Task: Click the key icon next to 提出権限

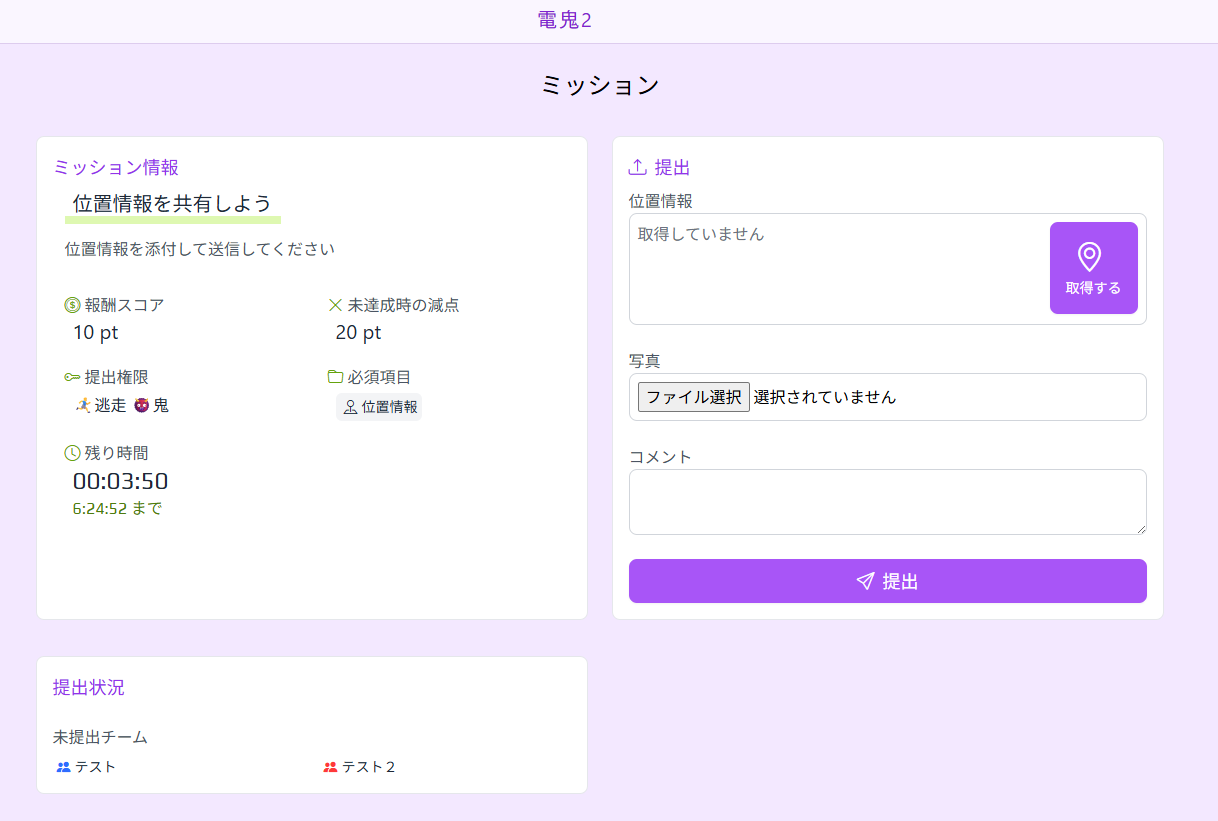Action: 72,377
